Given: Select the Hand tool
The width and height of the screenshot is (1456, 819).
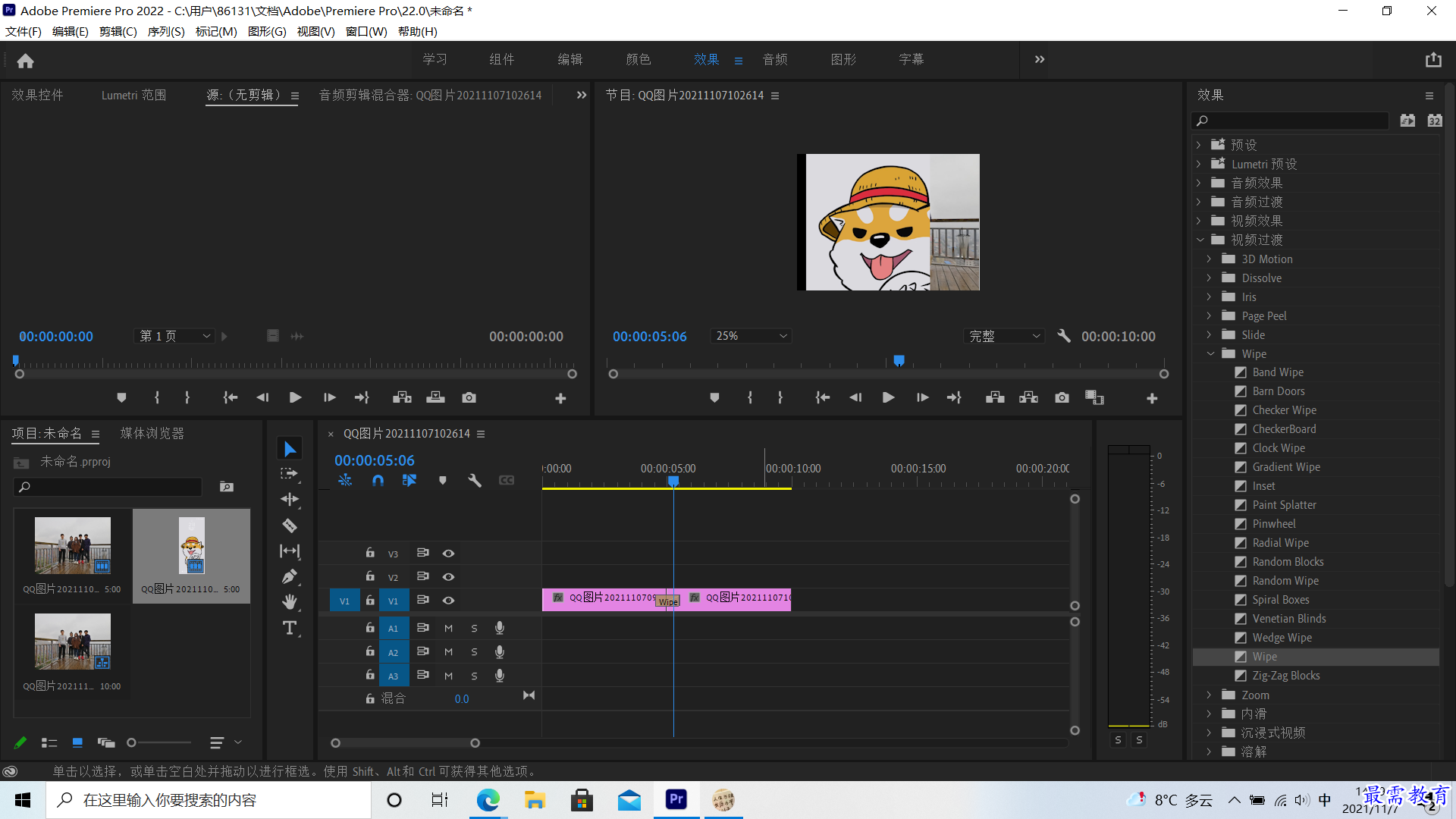Looking at the screenshot, I should (290, 602).
